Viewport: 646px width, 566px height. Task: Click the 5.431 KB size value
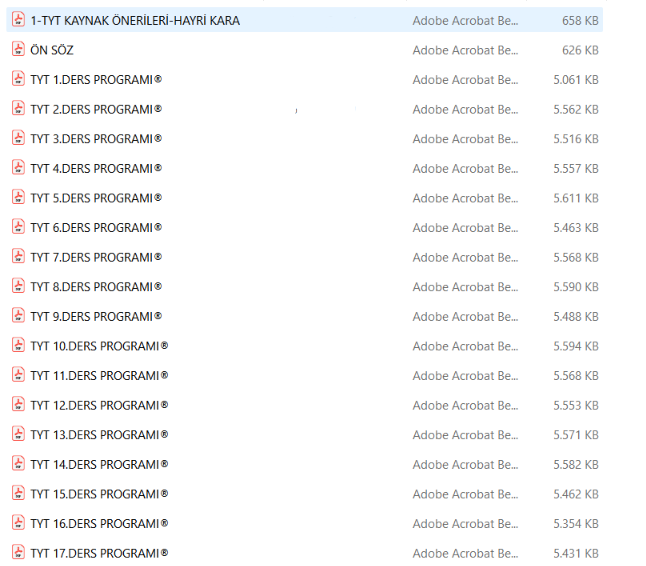click(576, 554)
